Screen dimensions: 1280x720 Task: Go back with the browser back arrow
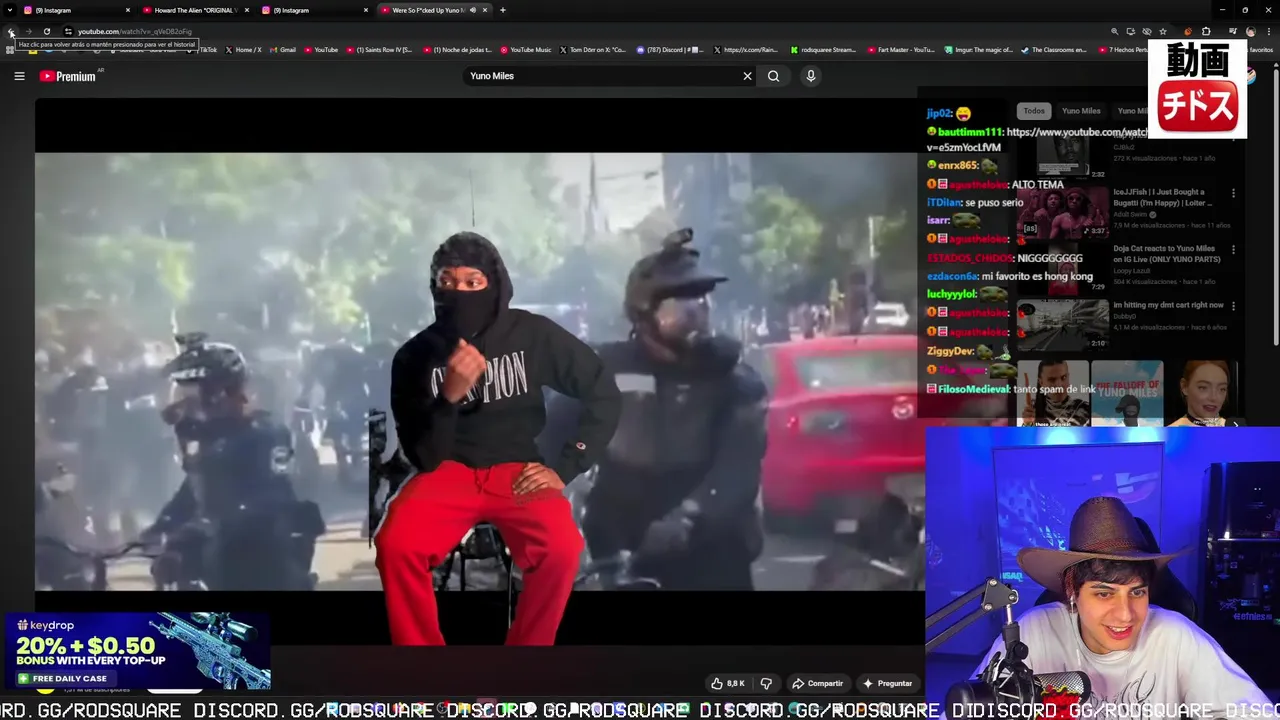pyautogui.click(x=11, y=32)
